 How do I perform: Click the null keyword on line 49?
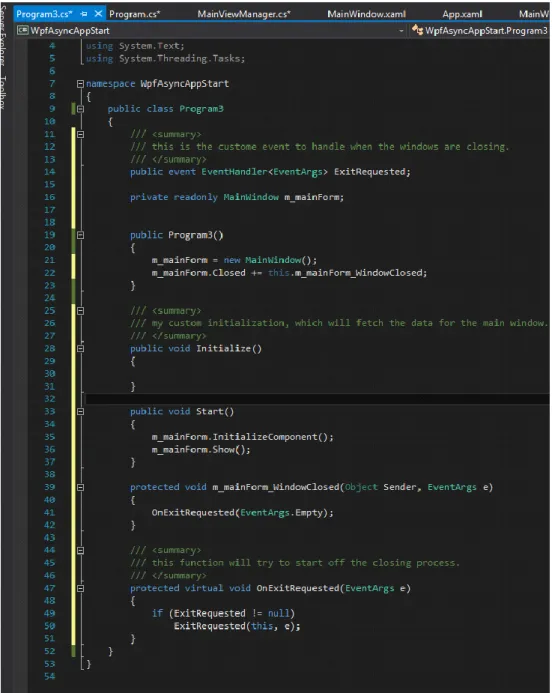click(x=278, y=613)
